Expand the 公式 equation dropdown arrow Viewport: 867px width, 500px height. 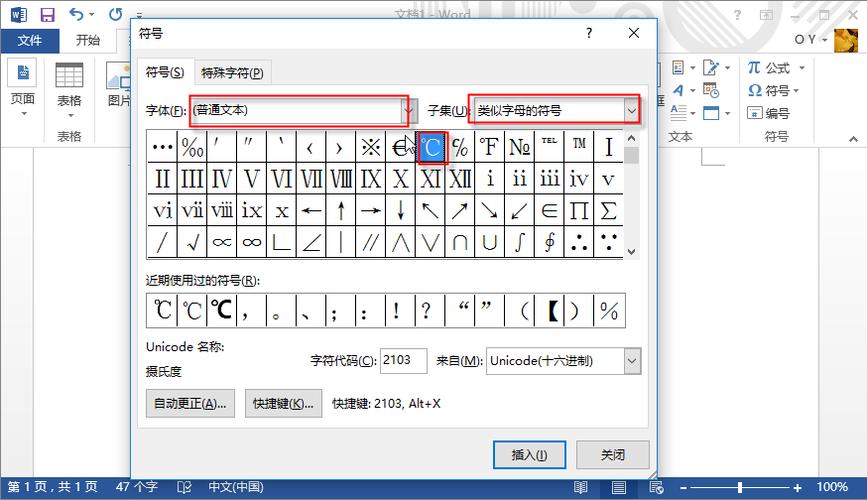click(x=802, y=67)
